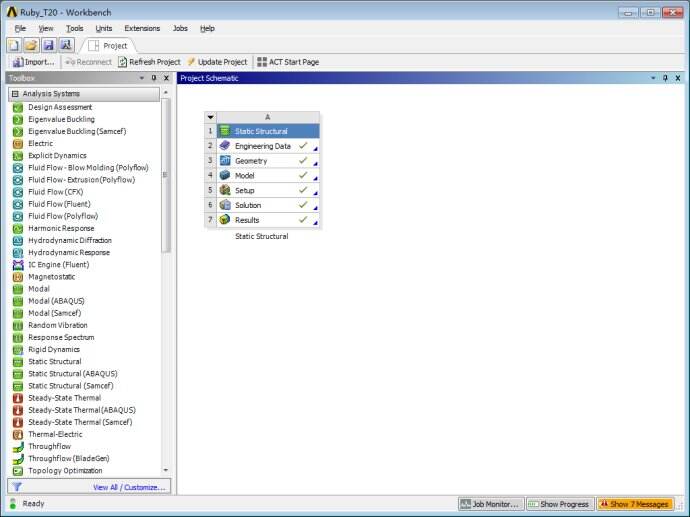
Task: Click the Results cell icon
Action: coord(225,220)
